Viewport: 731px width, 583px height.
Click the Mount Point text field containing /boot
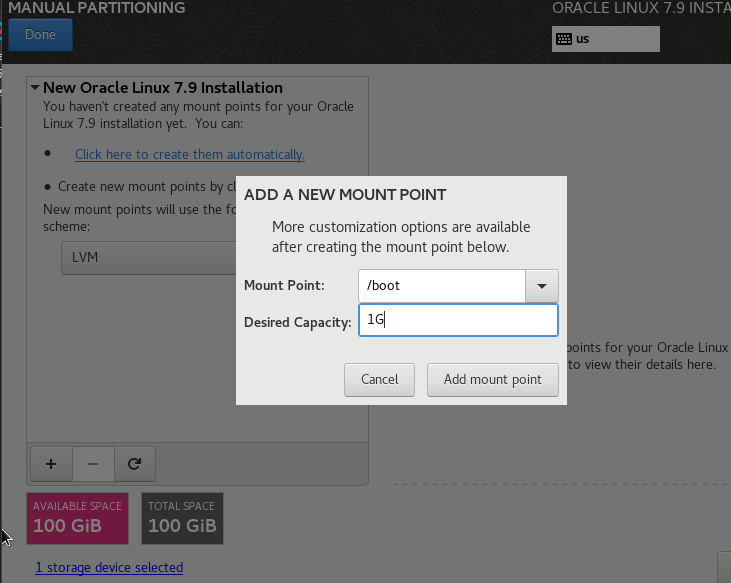coord(441,286)
